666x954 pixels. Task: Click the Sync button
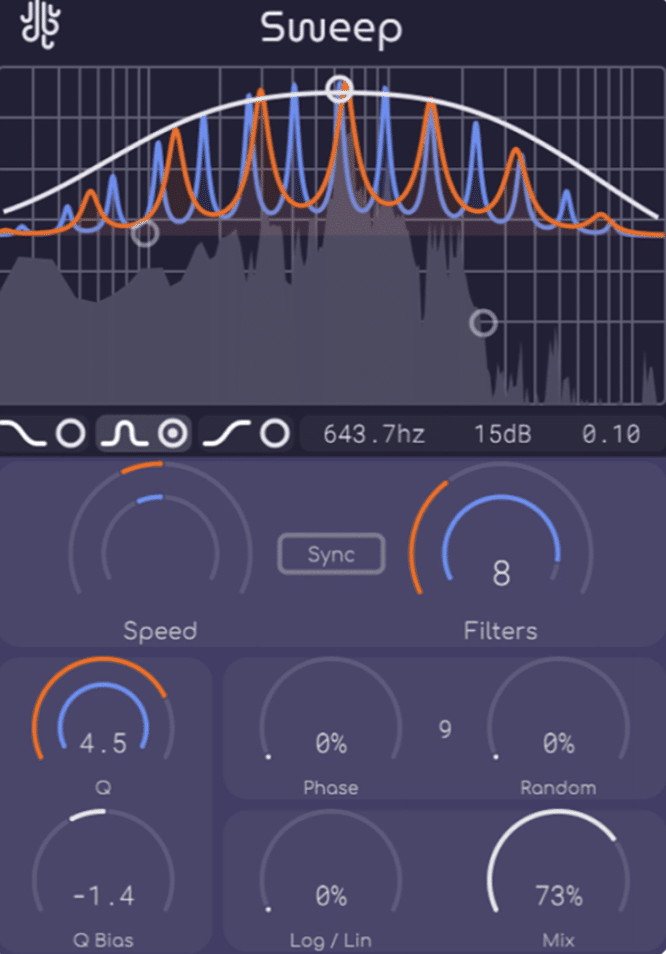coord(331,554)
